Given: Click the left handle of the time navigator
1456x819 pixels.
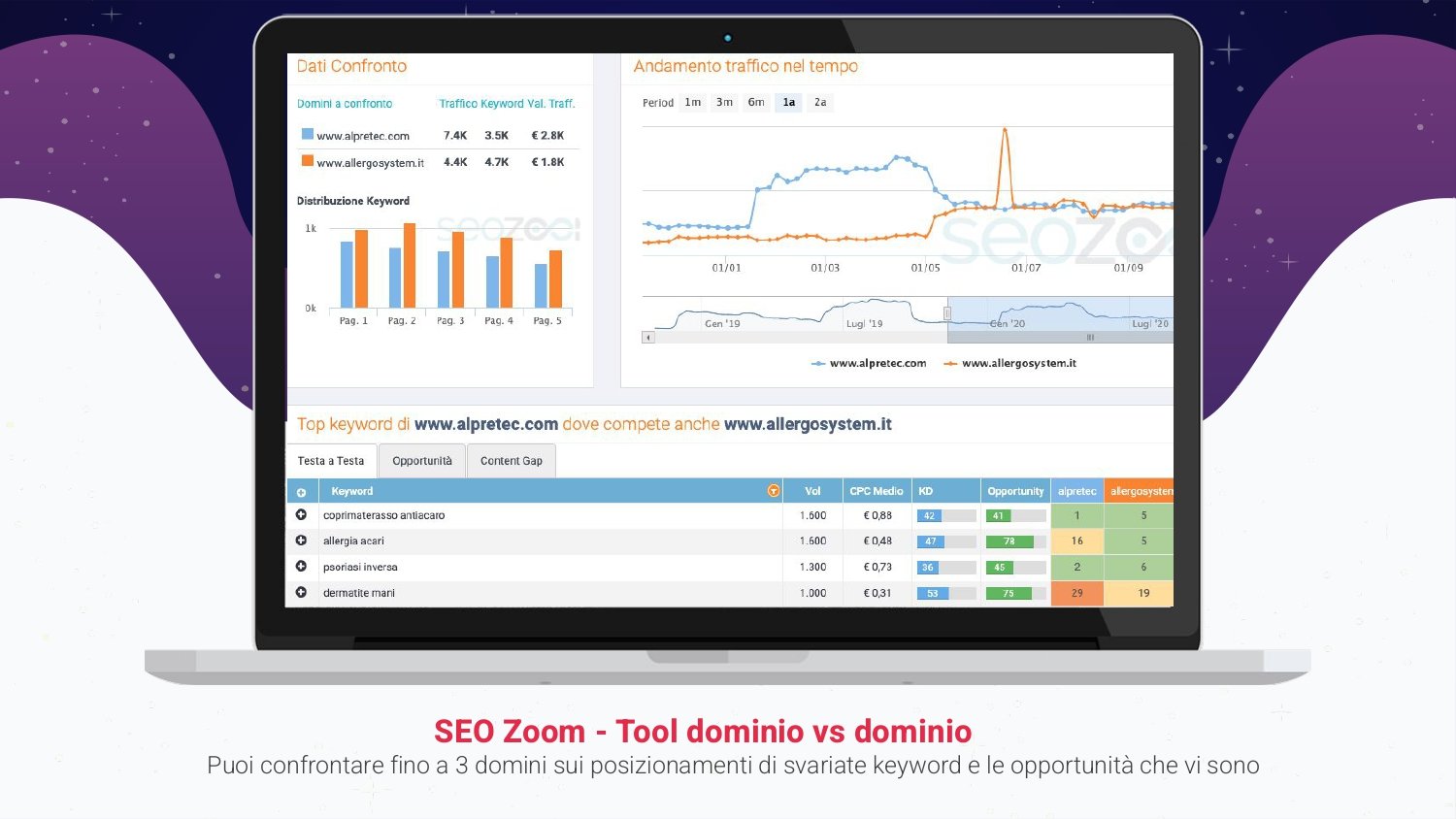Looking at the screenshot, I should coord(947,313).
